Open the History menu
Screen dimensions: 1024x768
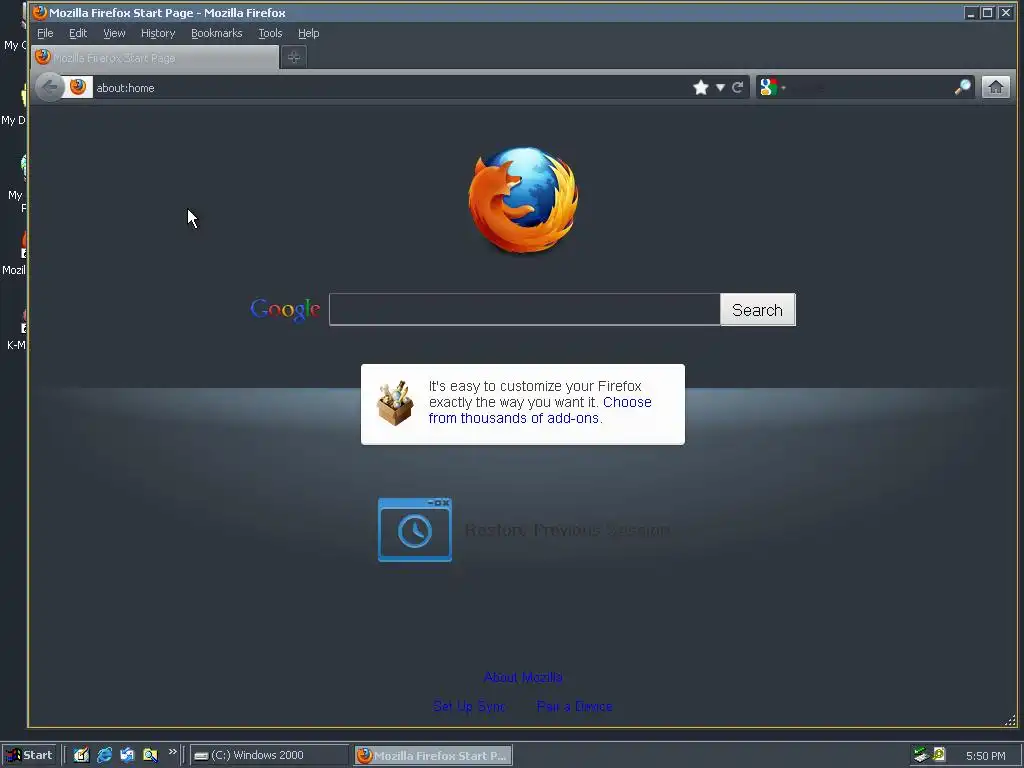point(158,33)
